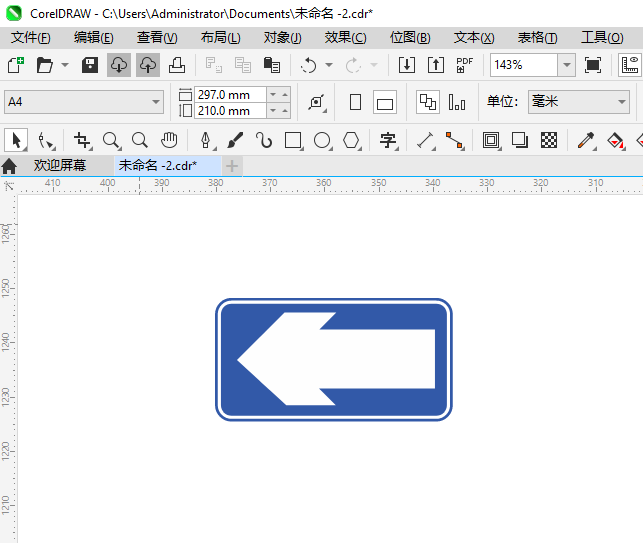Click the Import icon
The width and height of the screenshot is (643, 543).
tap(407, 65)
